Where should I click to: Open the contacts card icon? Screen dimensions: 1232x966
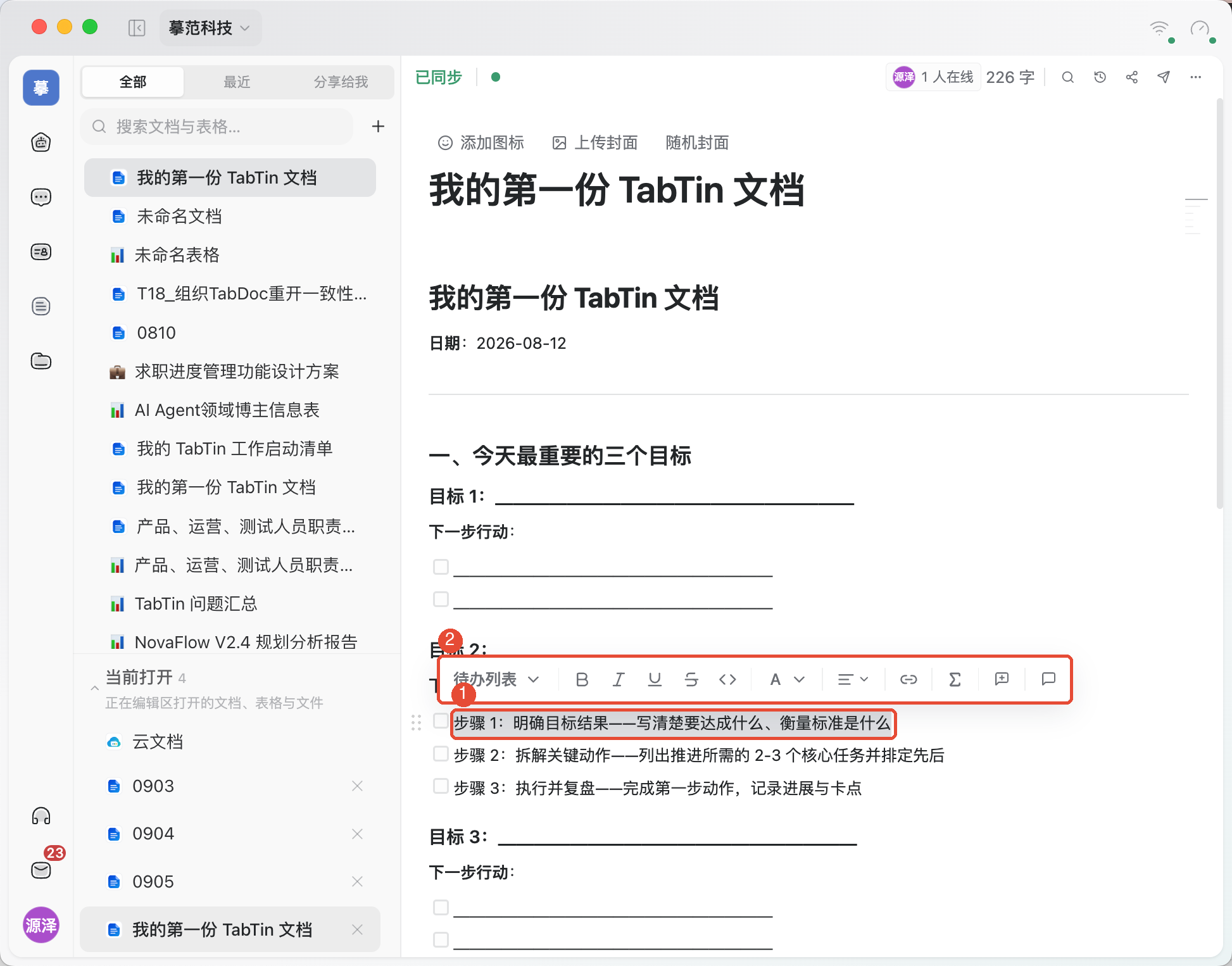click(41, 252)
